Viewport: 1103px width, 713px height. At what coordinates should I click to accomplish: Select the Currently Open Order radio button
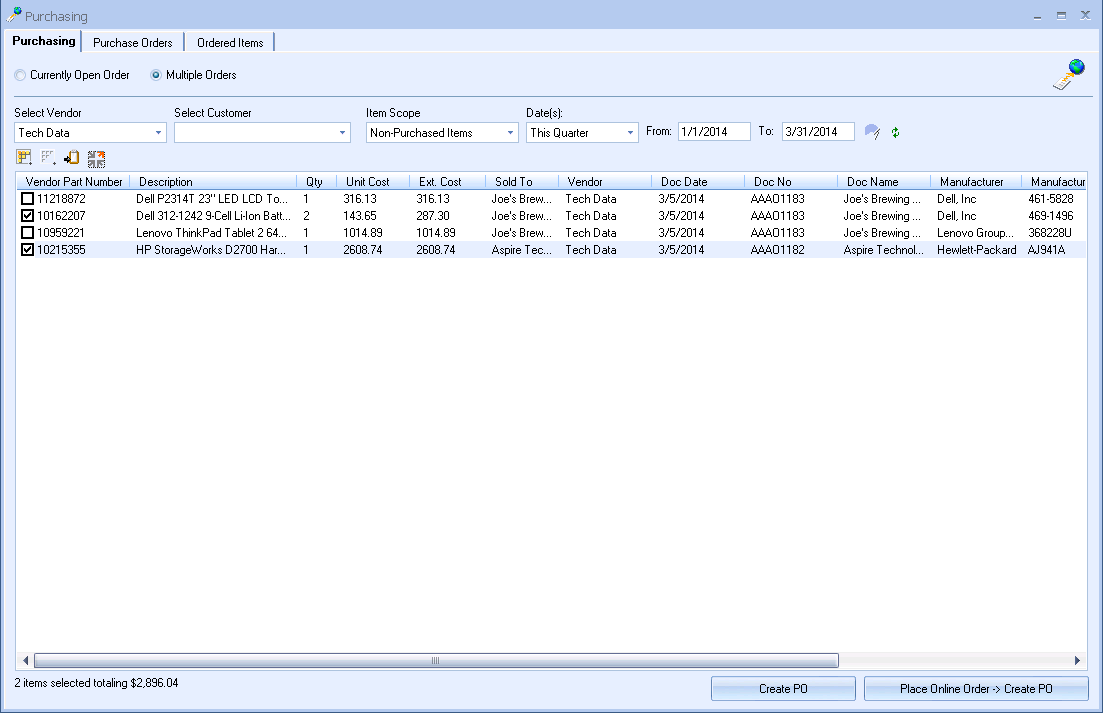tap(21, 75)
